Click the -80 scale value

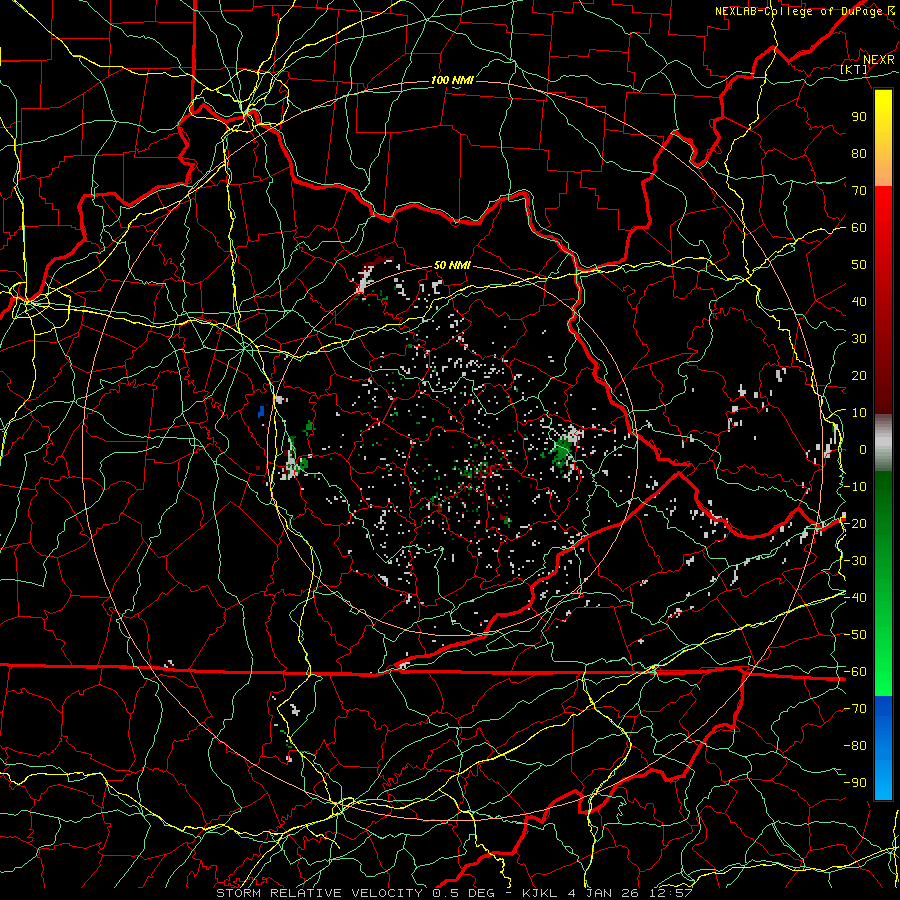855,746
